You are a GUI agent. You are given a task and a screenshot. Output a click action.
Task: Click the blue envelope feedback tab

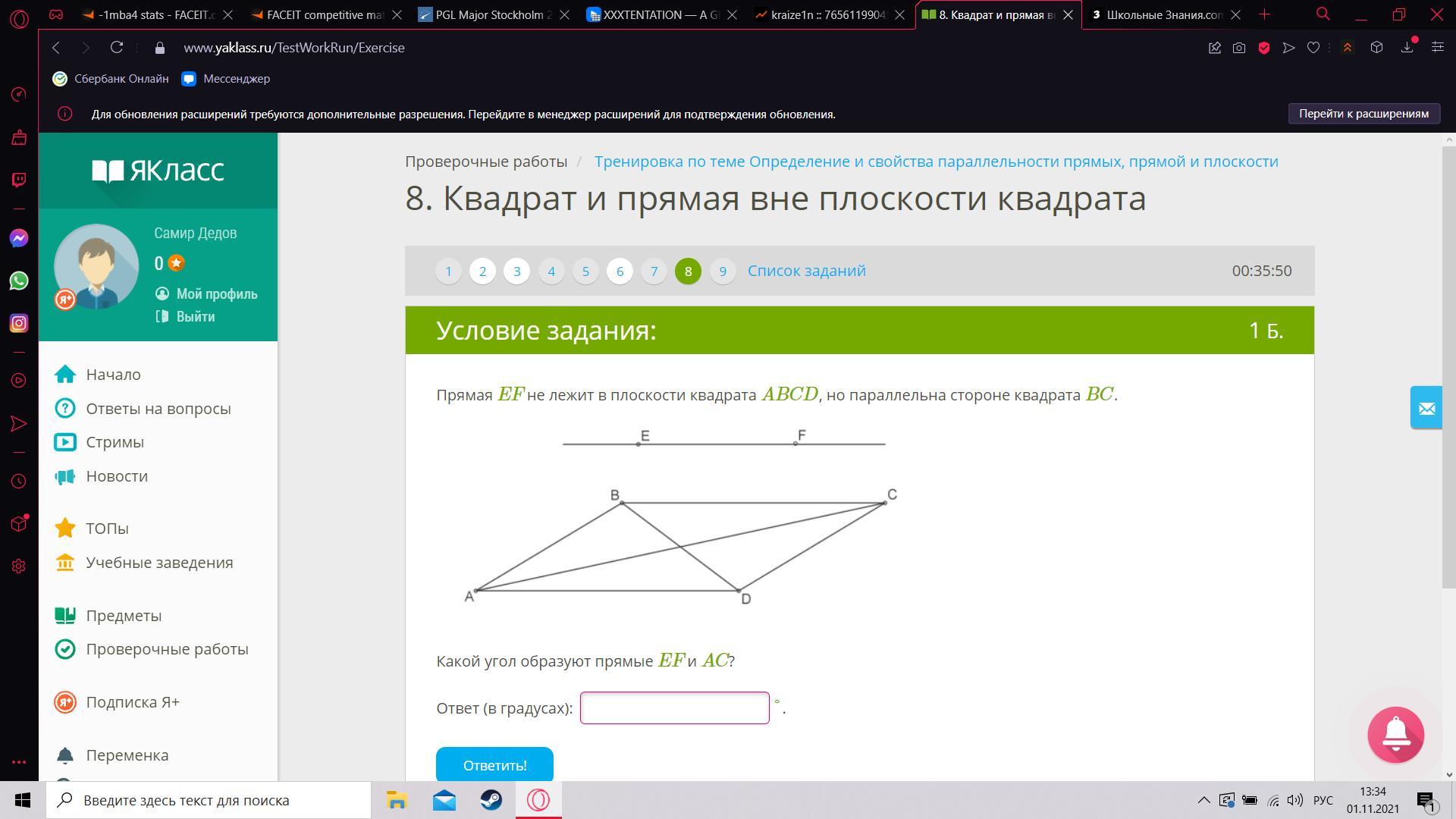click(1426, 408)
